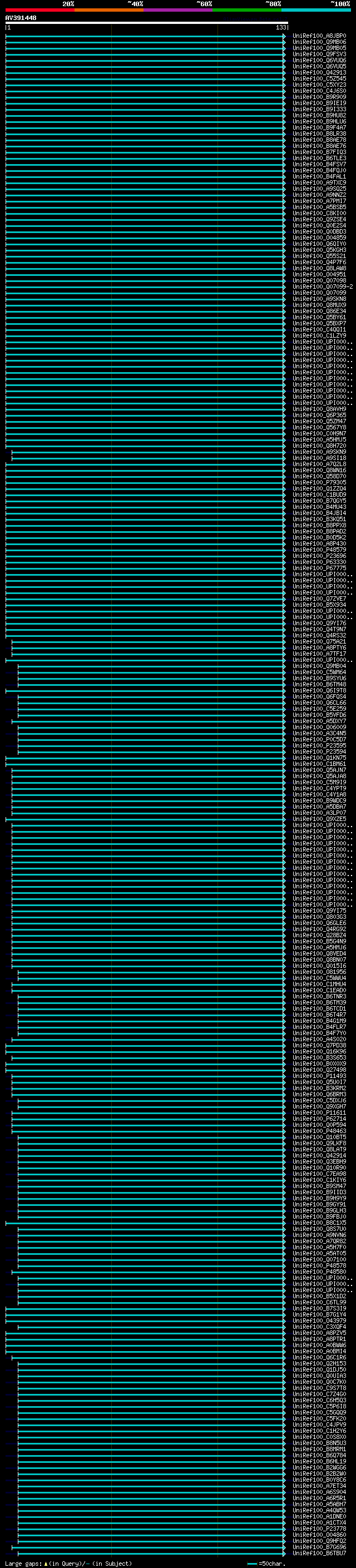
Task: Select the UniRef100_B7FIQ3 label
Action: pyautogui.click(x=319, y=152)
